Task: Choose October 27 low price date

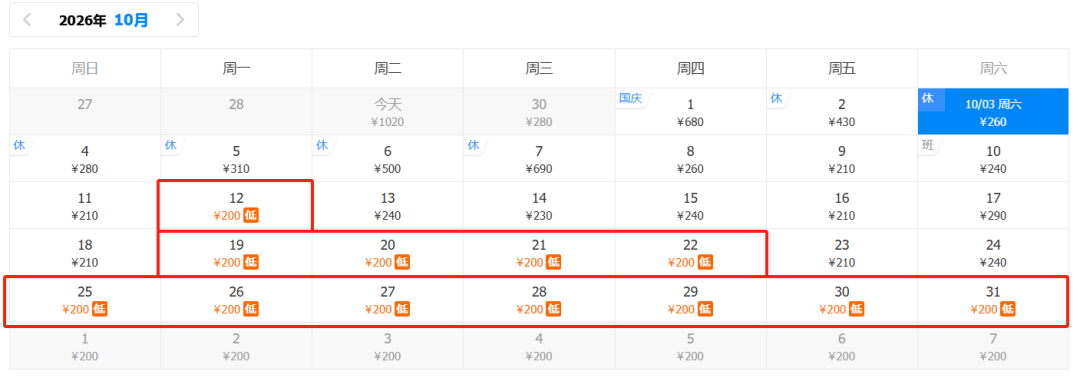Action: pos(388,299)
